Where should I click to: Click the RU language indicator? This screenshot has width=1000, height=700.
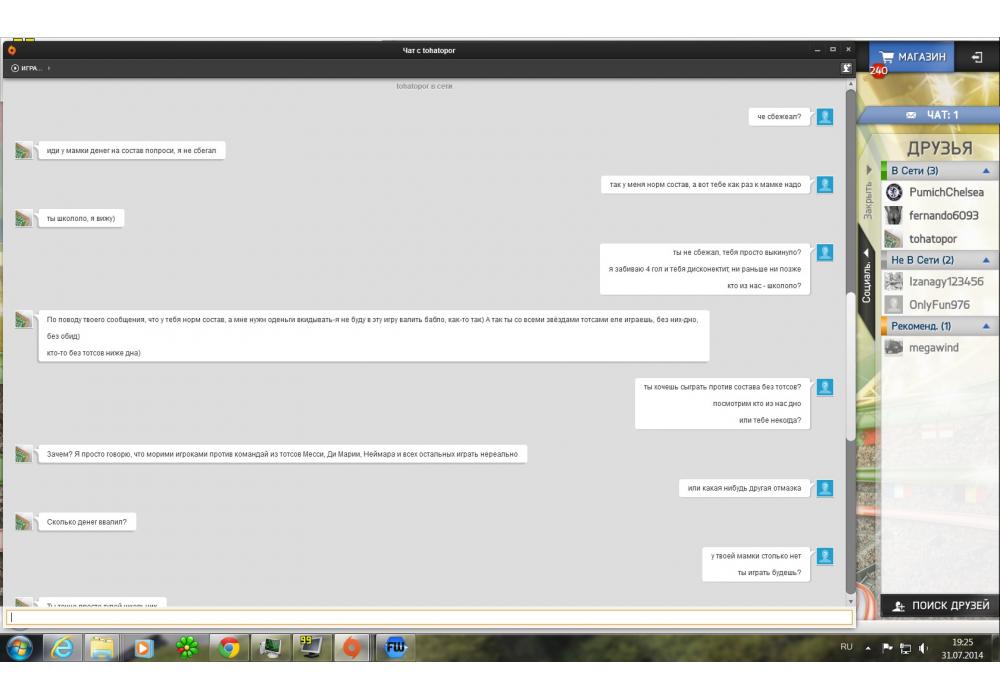(846, 647)
